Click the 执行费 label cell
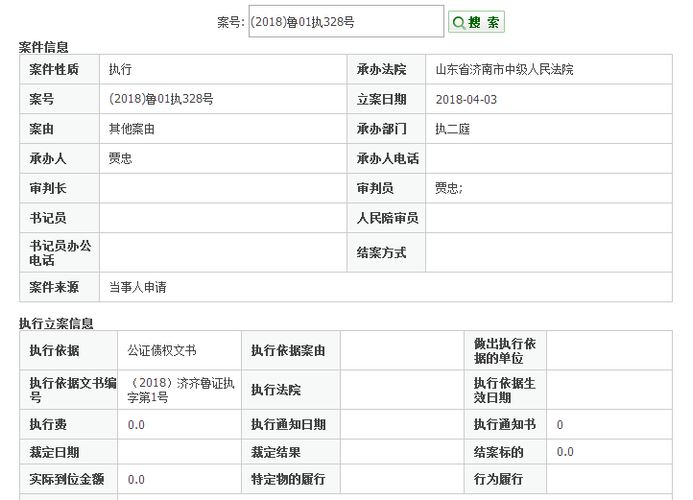 click(69, 424)
